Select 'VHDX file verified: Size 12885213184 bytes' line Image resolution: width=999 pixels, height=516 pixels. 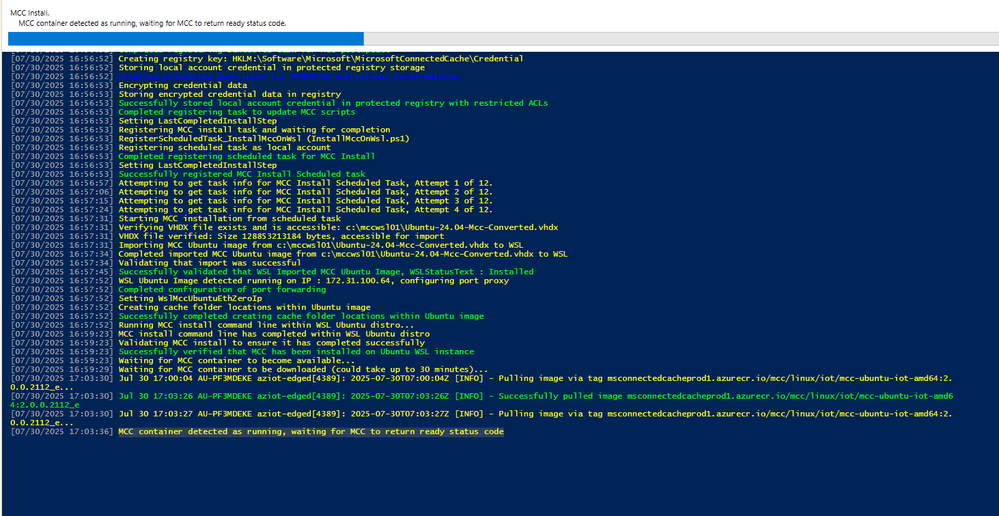(x=281, y=237)
